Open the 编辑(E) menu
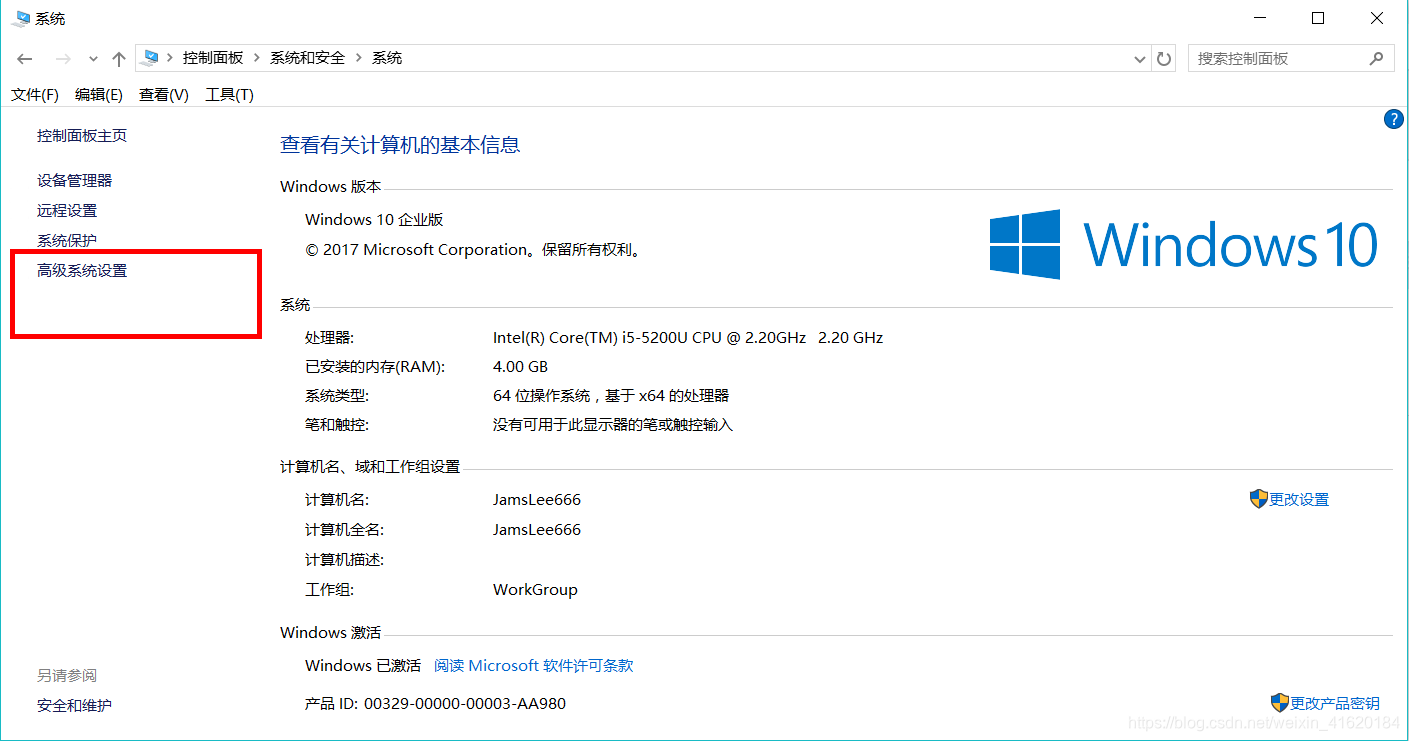The image size is (1409, 741). point(99,95)
